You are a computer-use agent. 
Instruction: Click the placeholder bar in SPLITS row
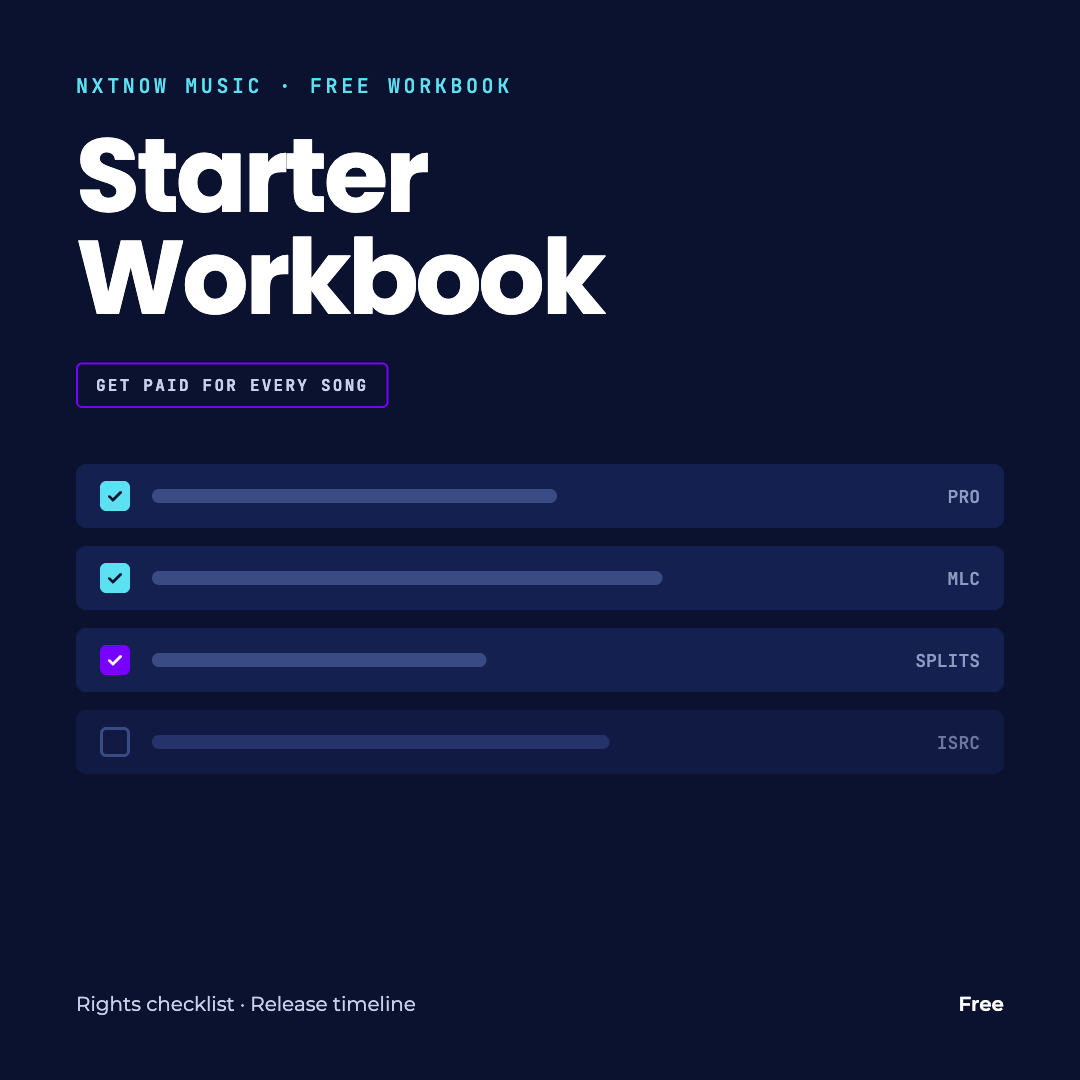point(319,660)
